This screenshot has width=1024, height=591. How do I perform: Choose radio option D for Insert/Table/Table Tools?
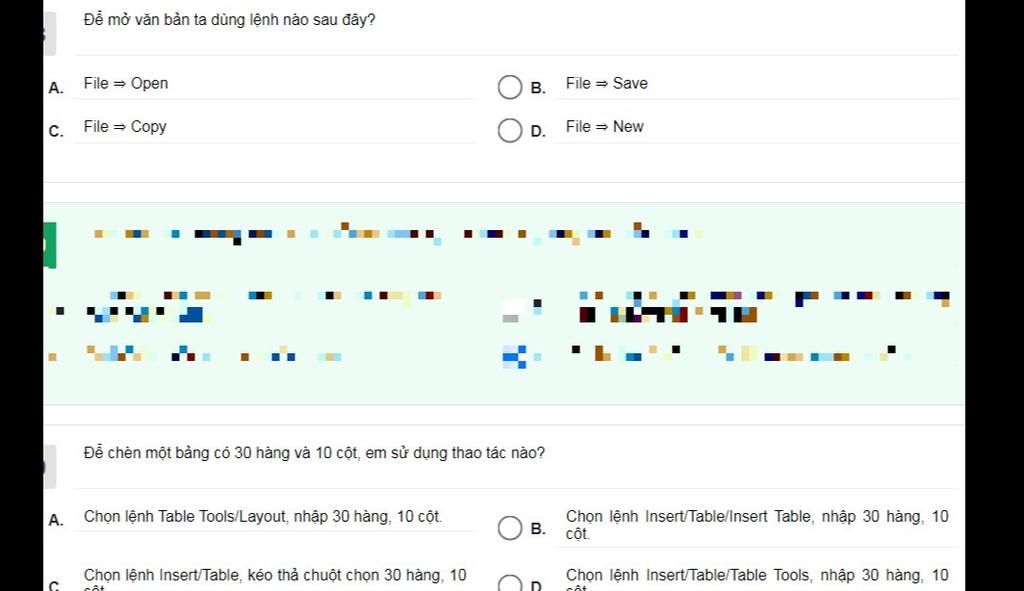click(x=509, y=583)
